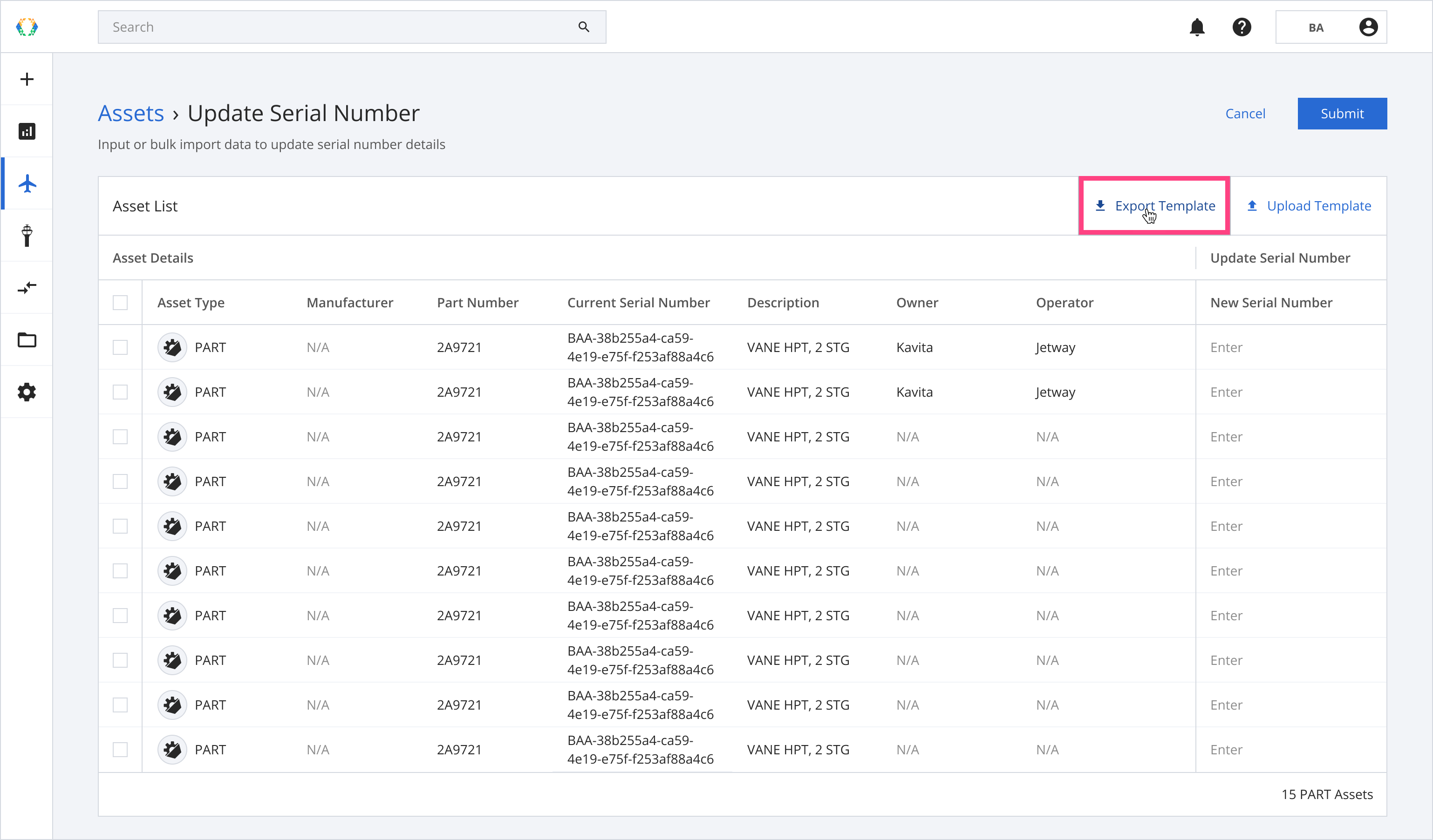Enable the select-all header checkbox
Viewport: 1433px width, 840px height.
(120, 302)
